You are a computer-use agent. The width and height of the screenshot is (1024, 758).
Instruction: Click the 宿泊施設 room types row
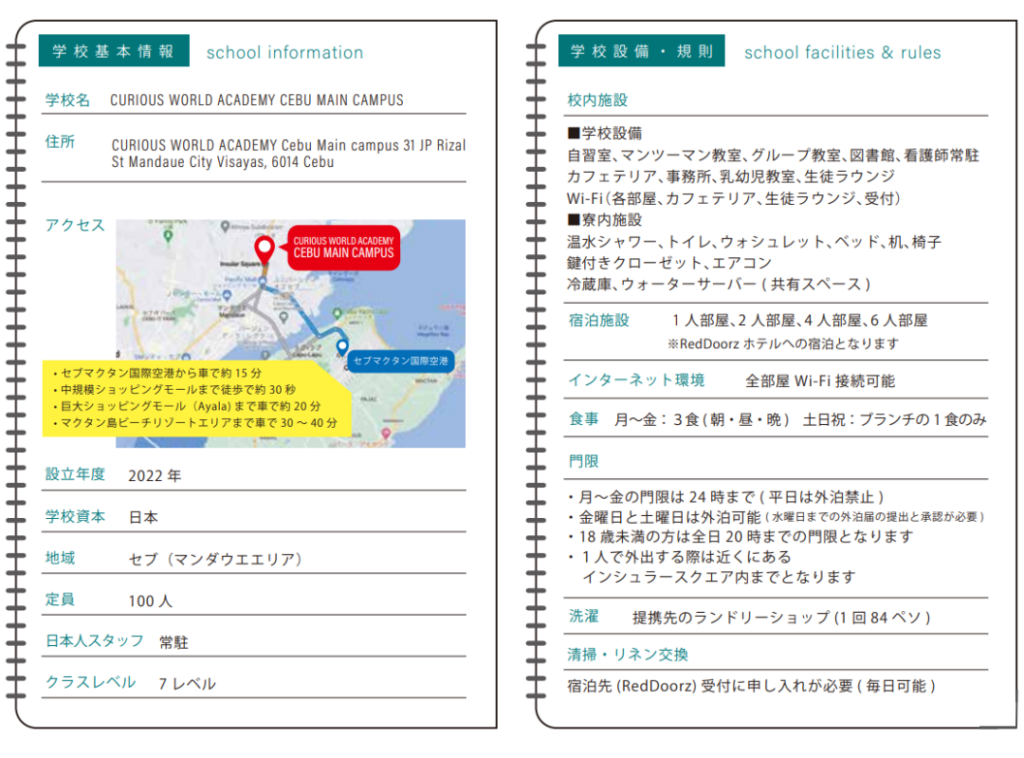pos(799,321)
